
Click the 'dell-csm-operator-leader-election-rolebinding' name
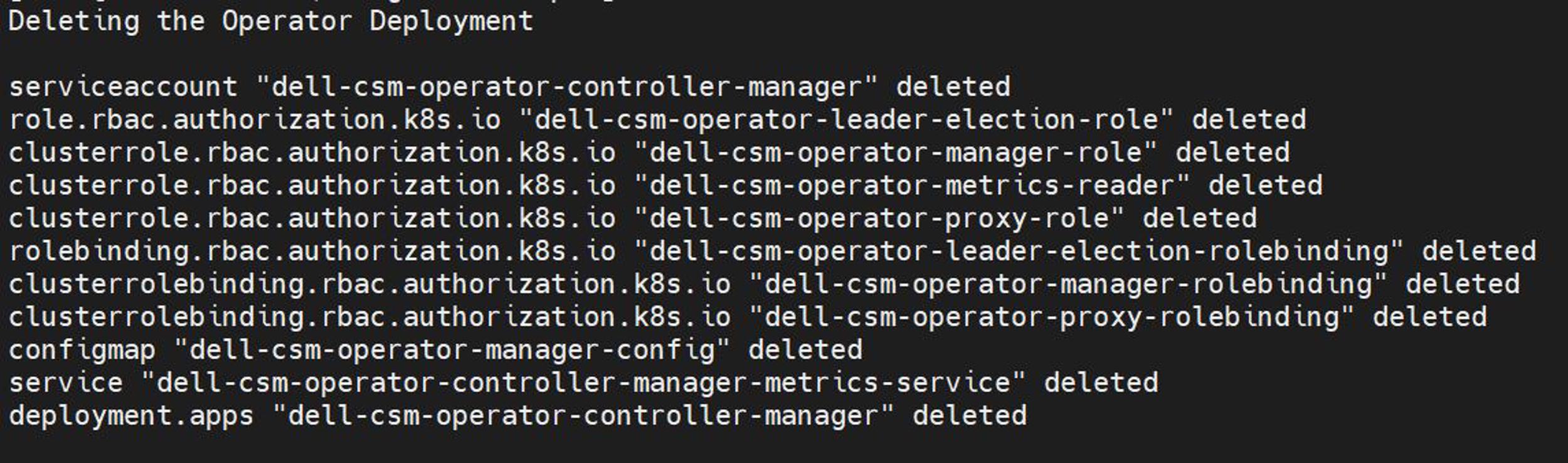coord(1019,252)
